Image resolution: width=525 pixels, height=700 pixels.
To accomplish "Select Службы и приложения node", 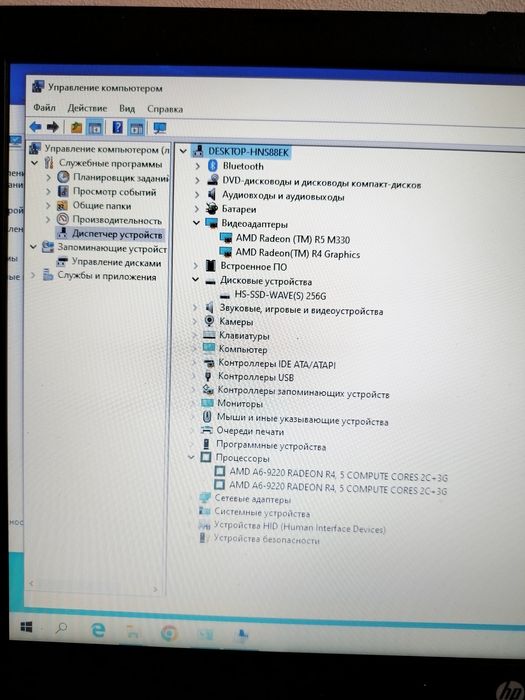I will [x=107, y=276].
